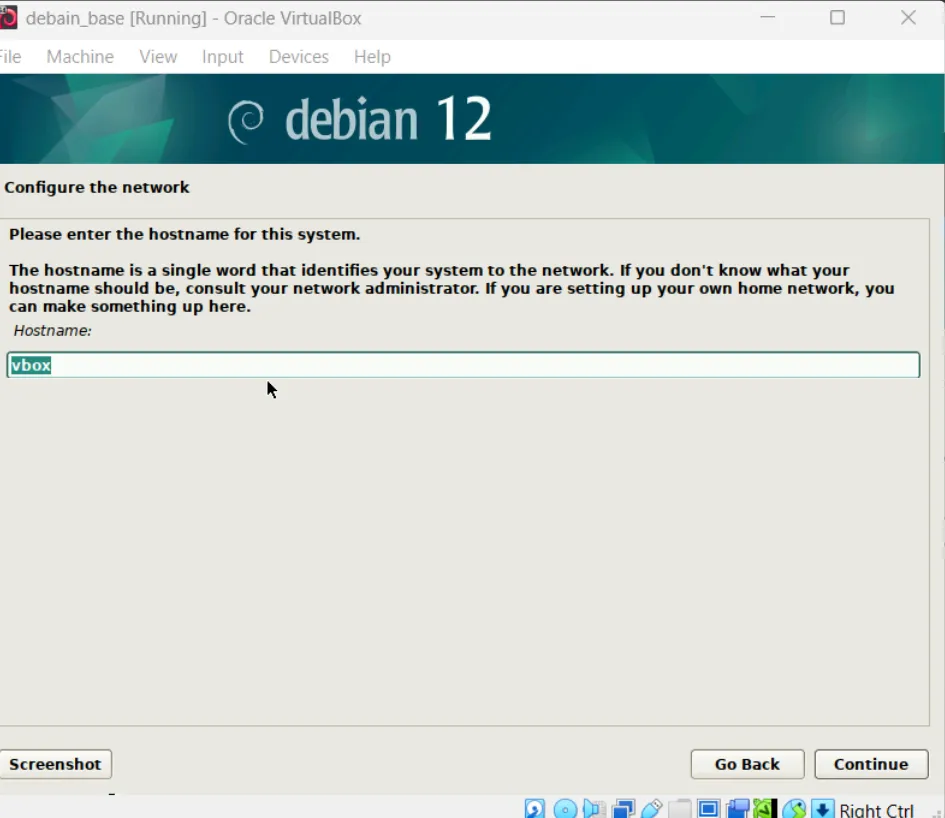This screenshot has width=945, height=818.
Task: Open the shared folders status icon
Action: tap(680, 808)
